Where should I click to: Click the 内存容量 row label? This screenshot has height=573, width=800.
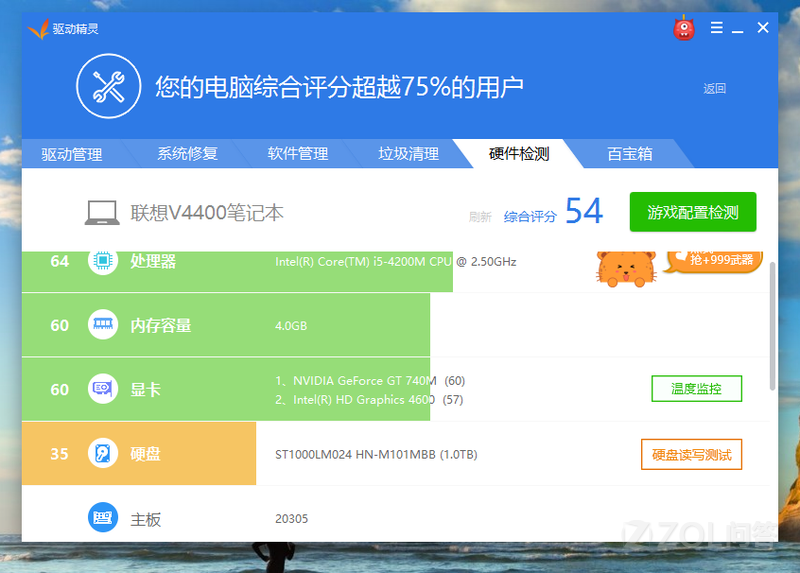pyautogui.click(x=161, y=326)
